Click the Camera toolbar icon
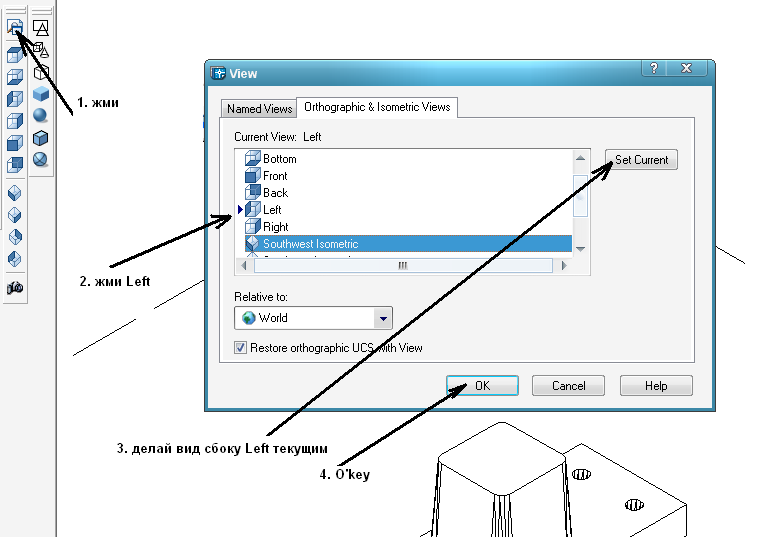The width and height of the screenshot is (768, 537). (15, 288)
